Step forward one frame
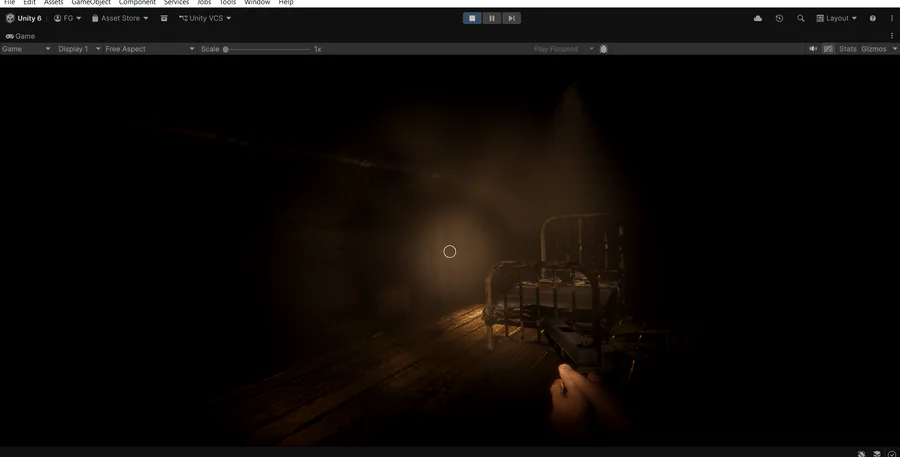This screenshot has width=900, height=457. (511, 18)
